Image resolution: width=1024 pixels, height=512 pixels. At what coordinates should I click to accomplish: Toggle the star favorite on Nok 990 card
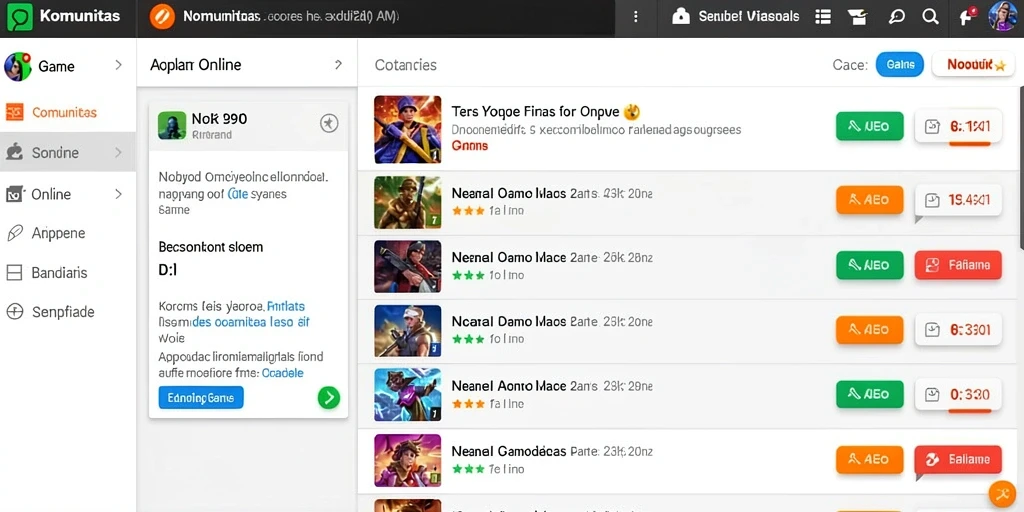(x=329, y=123)
